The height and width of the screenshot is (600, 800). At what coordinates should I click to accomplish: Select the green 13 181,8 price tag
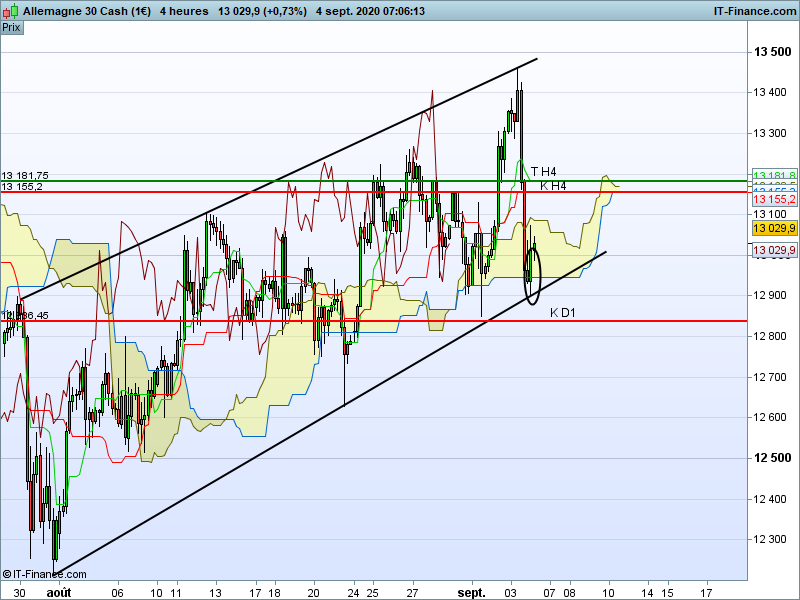[x=774, y=175]
